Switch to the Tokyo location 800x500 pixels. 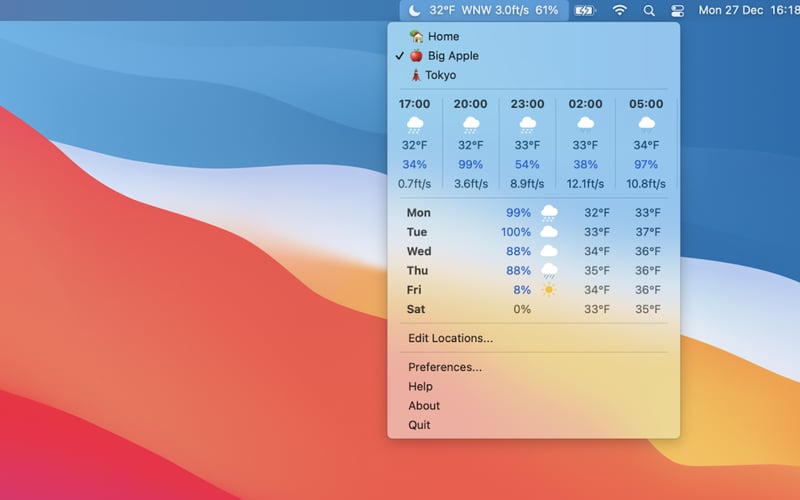(534, 75)
